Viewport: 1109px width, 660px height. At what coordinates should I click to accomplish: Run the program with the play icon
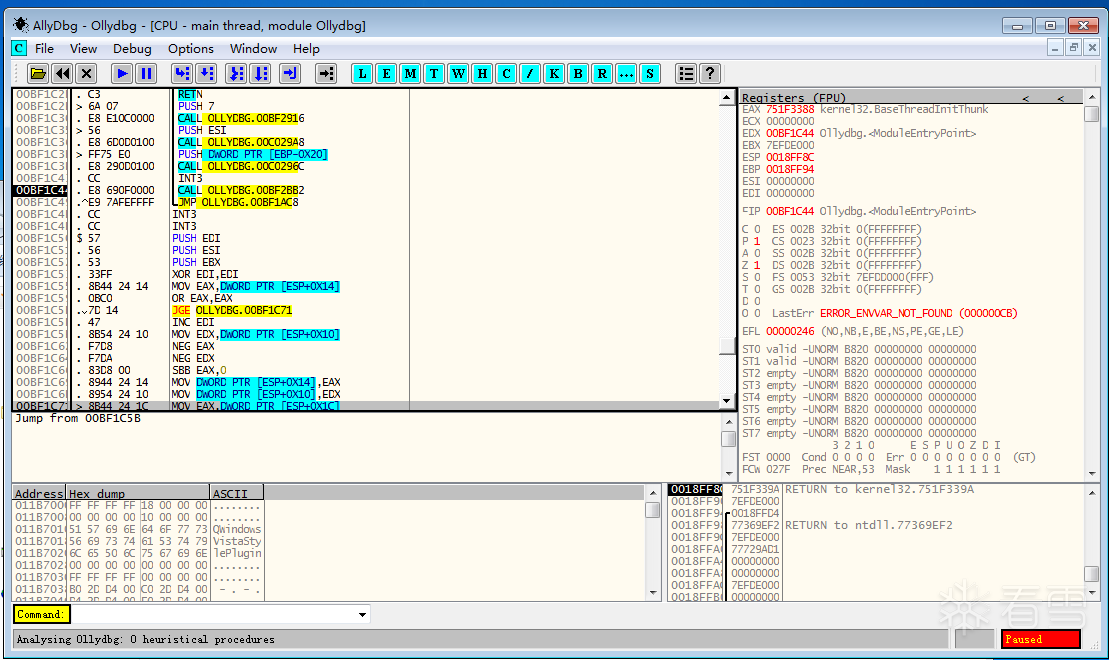[x=122, y=74]
